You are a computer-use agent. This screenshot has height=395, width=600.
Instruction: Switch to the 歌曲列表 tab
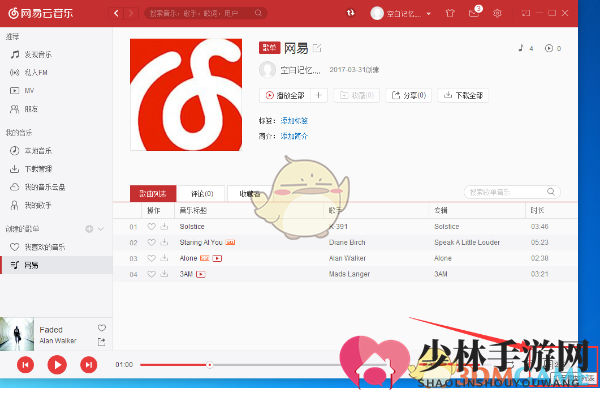coord(153,194)
